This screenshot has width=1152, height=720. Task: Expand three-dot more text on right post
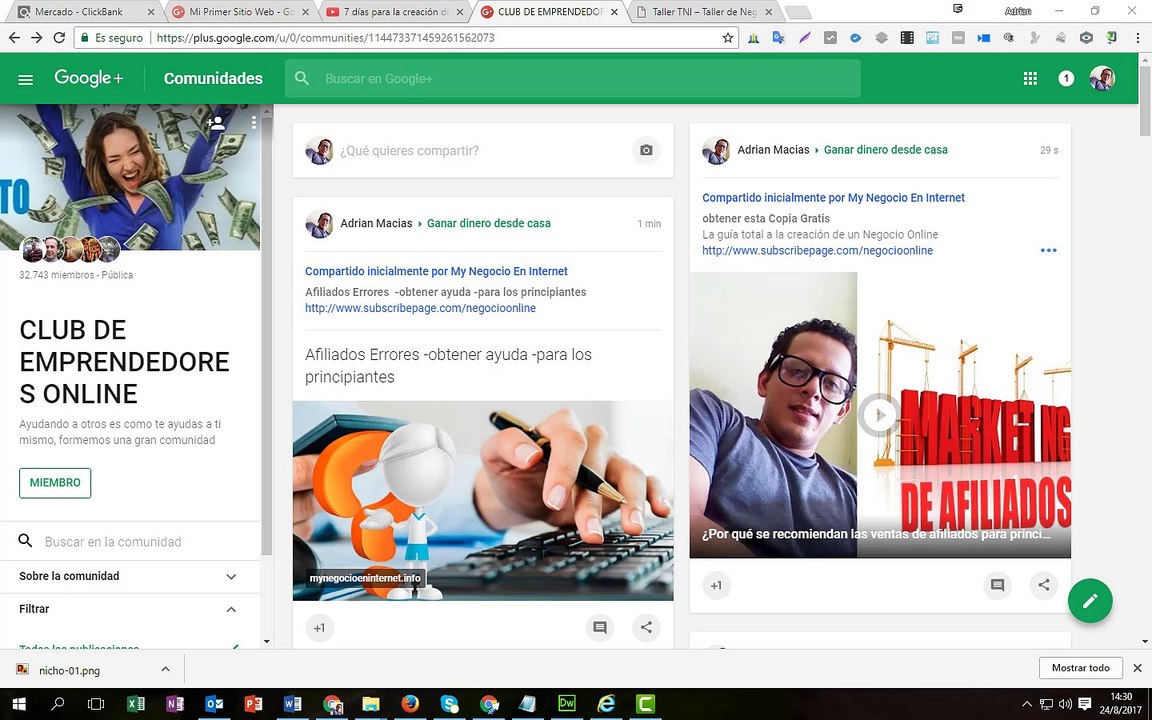[1048, 251]
